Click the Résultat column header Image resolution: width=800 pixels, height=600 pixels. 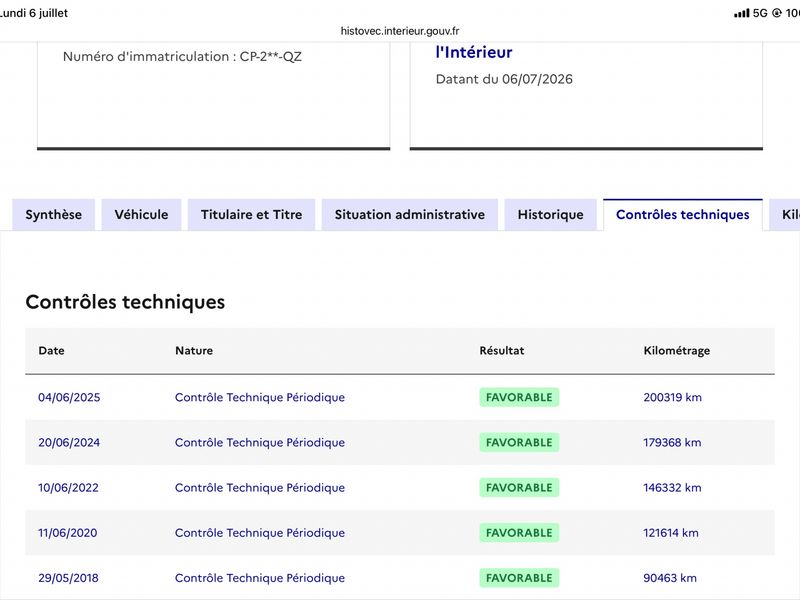coord(502,351)
